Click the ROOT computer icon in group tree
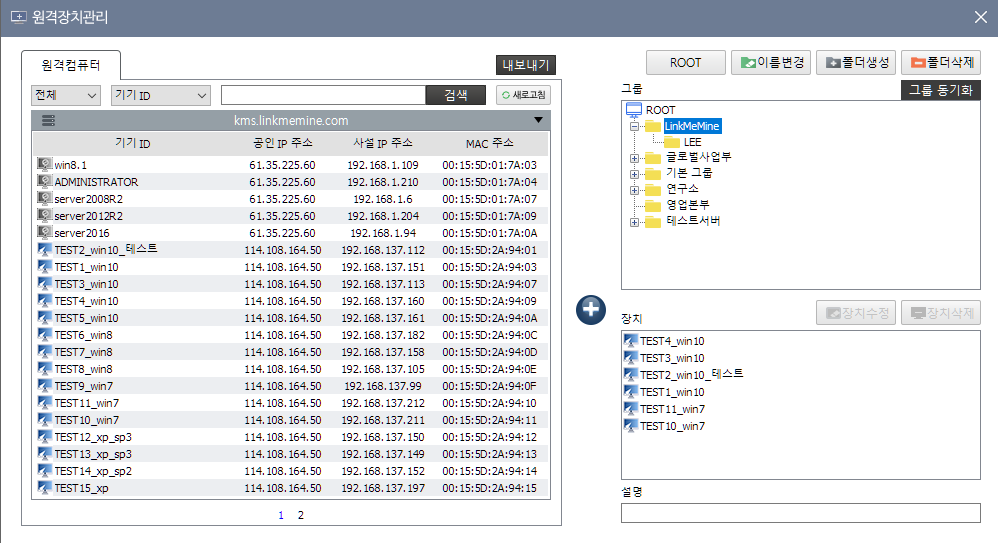This screenshot has width=998, height=543. (x=633, y=110)
